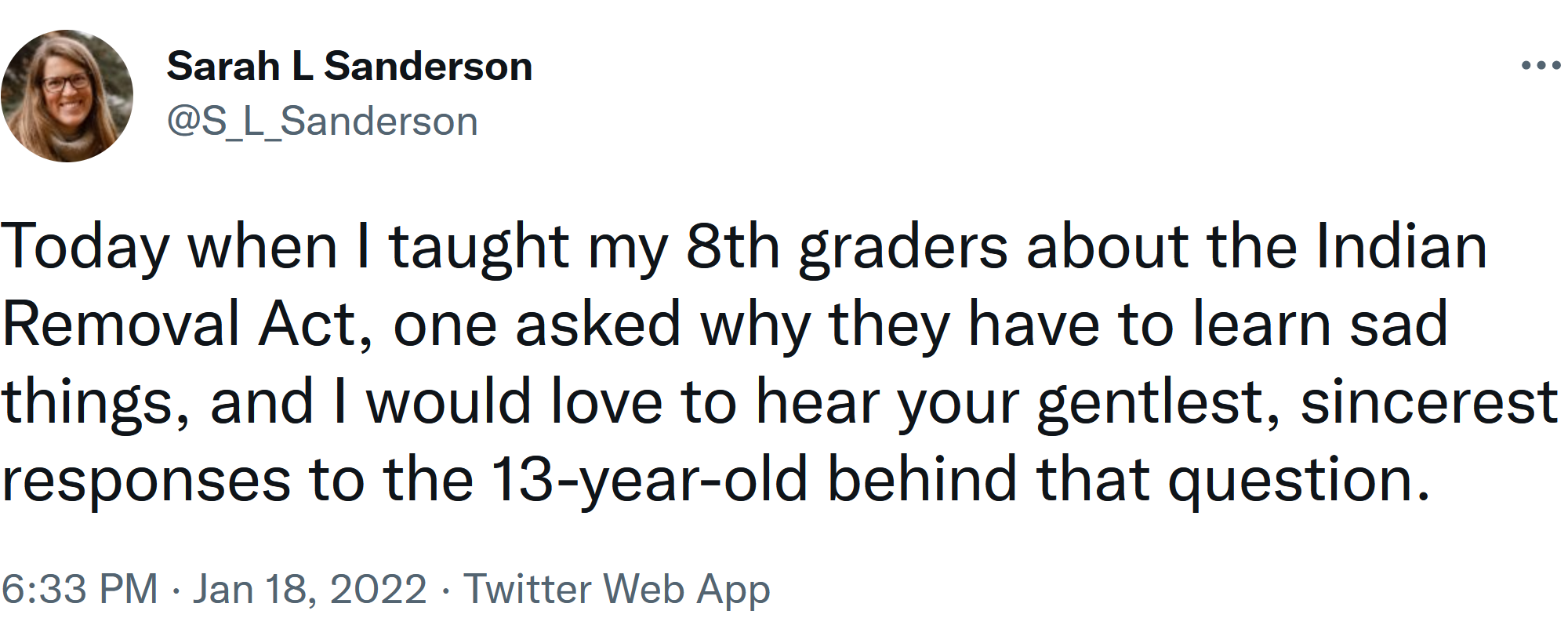Click "13-year-old" in the tweet text
The image size is (1568, 625).
pyautogui.click(x=649, y=479)
